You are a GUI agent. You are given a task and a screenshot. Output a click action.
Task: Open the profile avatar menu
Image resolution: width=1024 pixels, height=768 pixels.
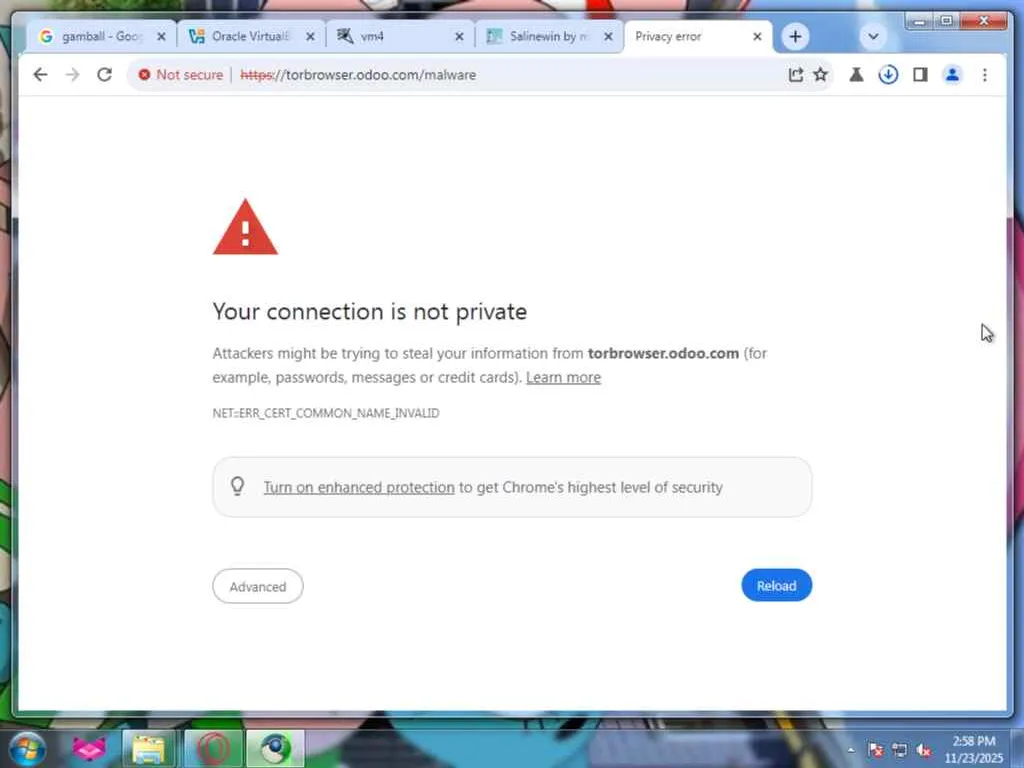953,75
